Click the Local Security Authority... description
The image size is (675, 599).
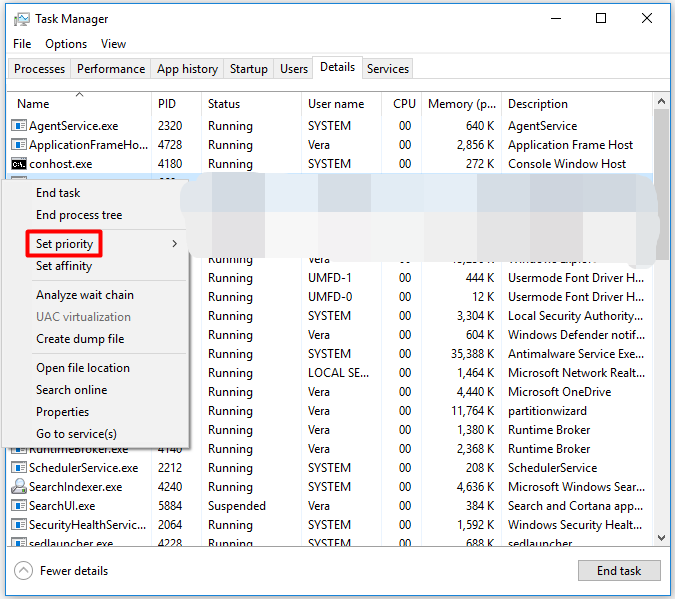(576, 316)
